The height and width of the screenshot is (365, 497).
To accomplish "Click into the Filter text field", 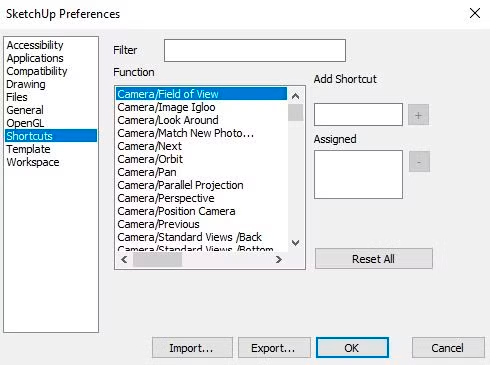I will (x=255, y=50).
